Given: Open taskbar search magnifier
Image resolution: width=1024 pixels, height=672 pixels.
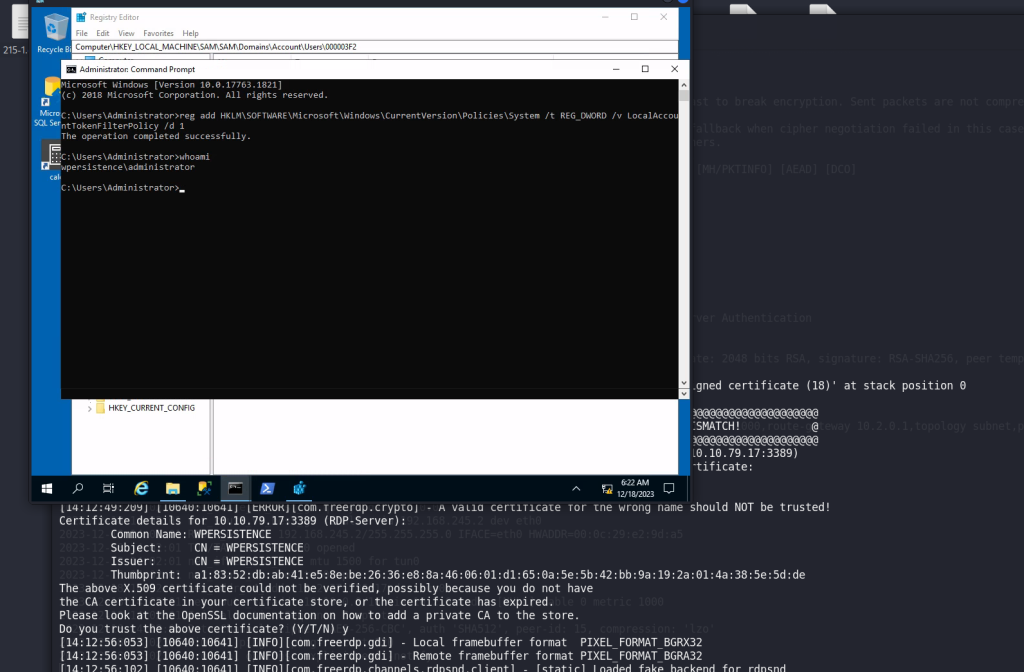Looking at the screenshot, I should [x=78, y=488].
